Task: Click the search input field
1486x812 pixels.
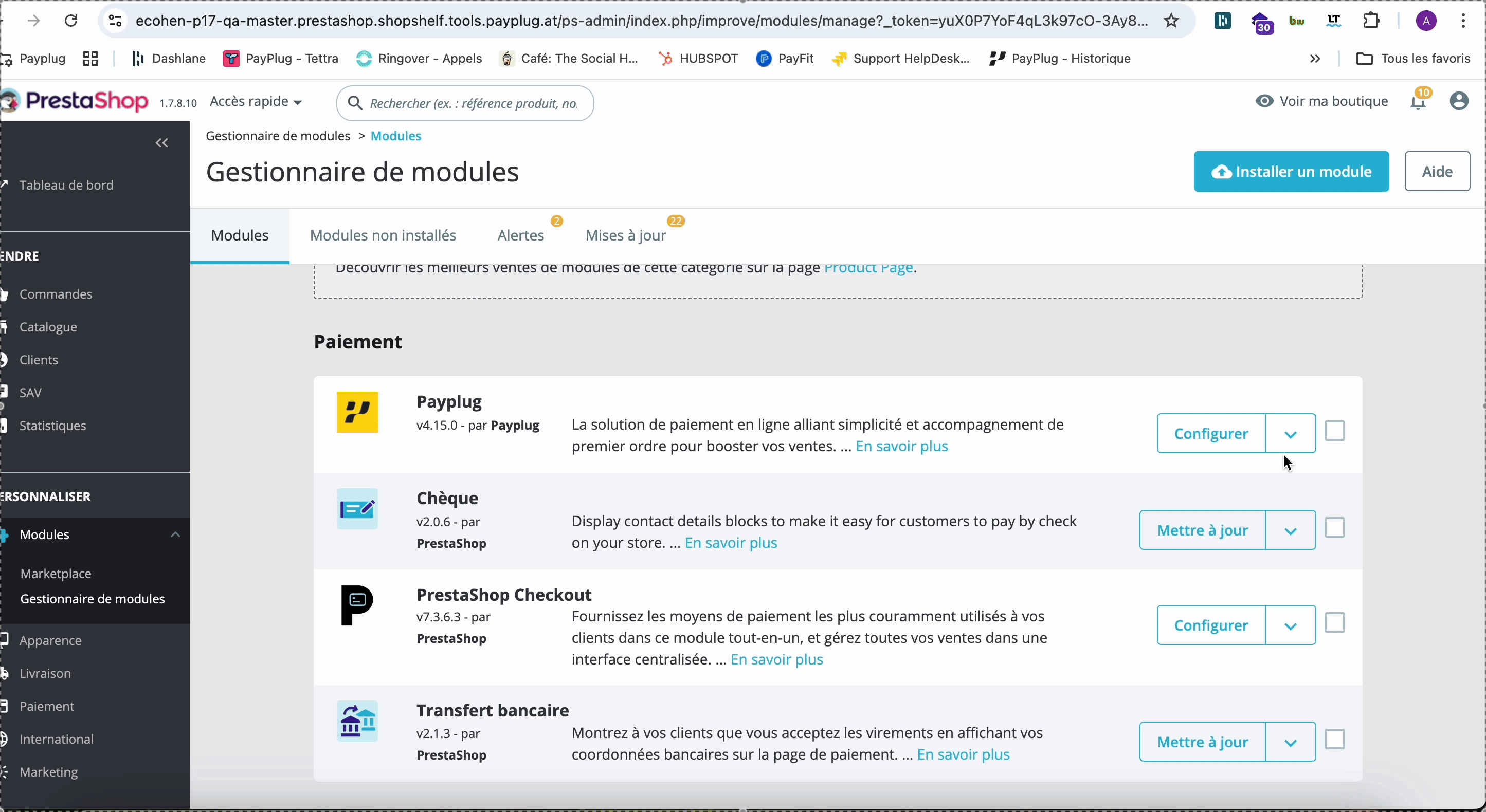Action: coord(467,103)
